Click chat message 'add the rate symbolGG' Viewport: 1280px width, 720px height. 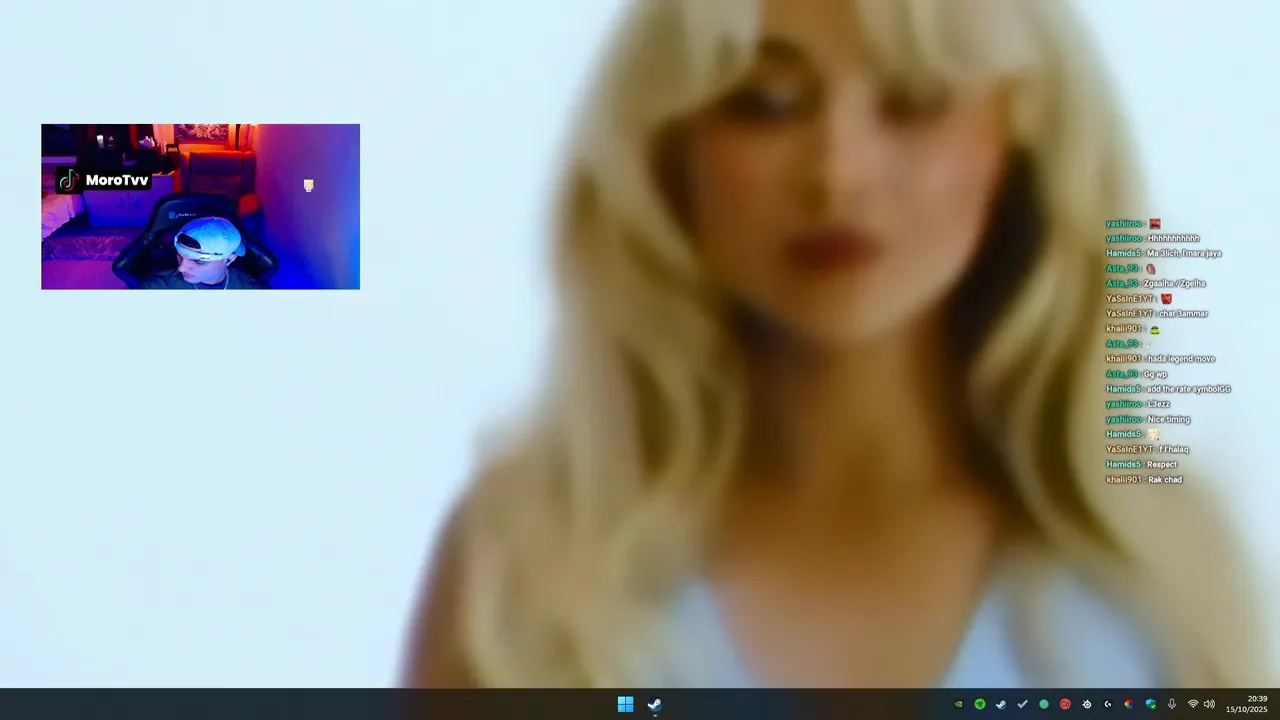[x=1189, y=389]
